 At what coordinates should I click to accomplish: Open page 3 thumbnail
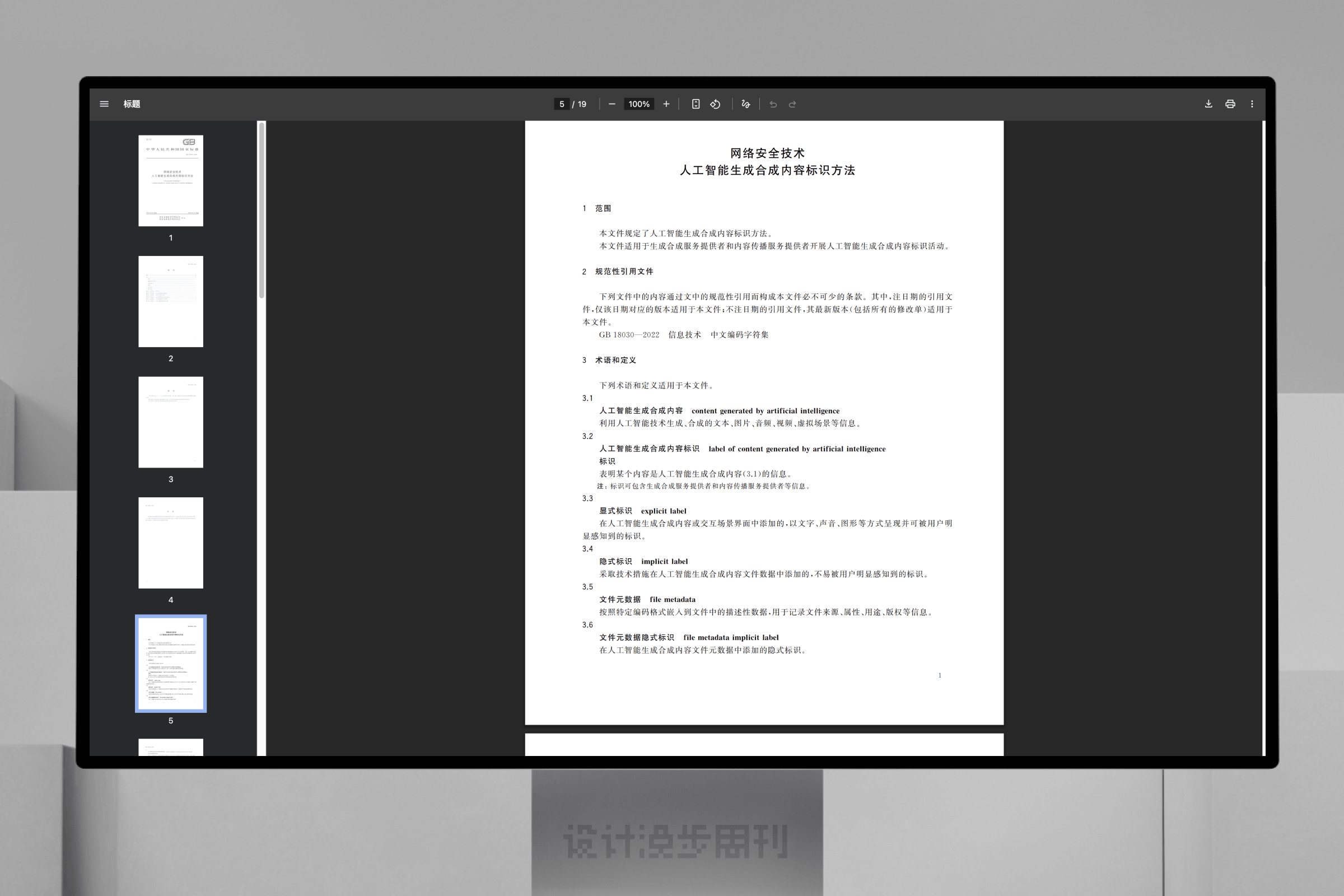coord(171,422)
